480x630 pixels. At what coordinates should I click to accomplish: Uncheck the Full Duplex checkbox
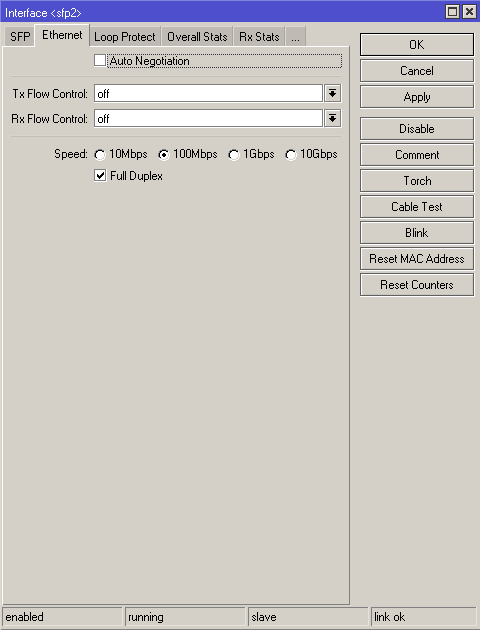(100, 176)
